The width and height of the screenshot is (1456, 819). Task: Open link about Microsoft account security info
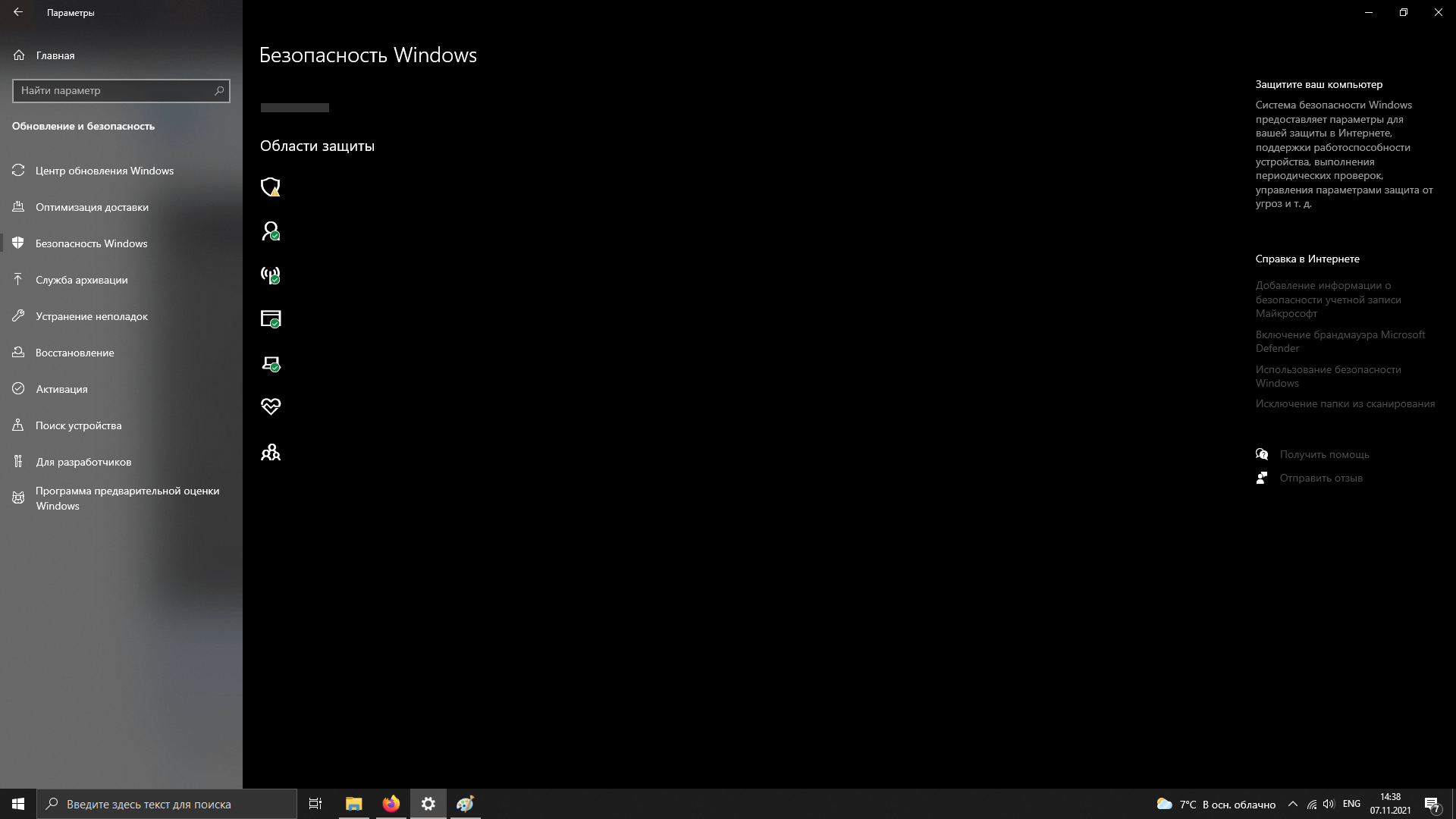[x=1328, y=300]
